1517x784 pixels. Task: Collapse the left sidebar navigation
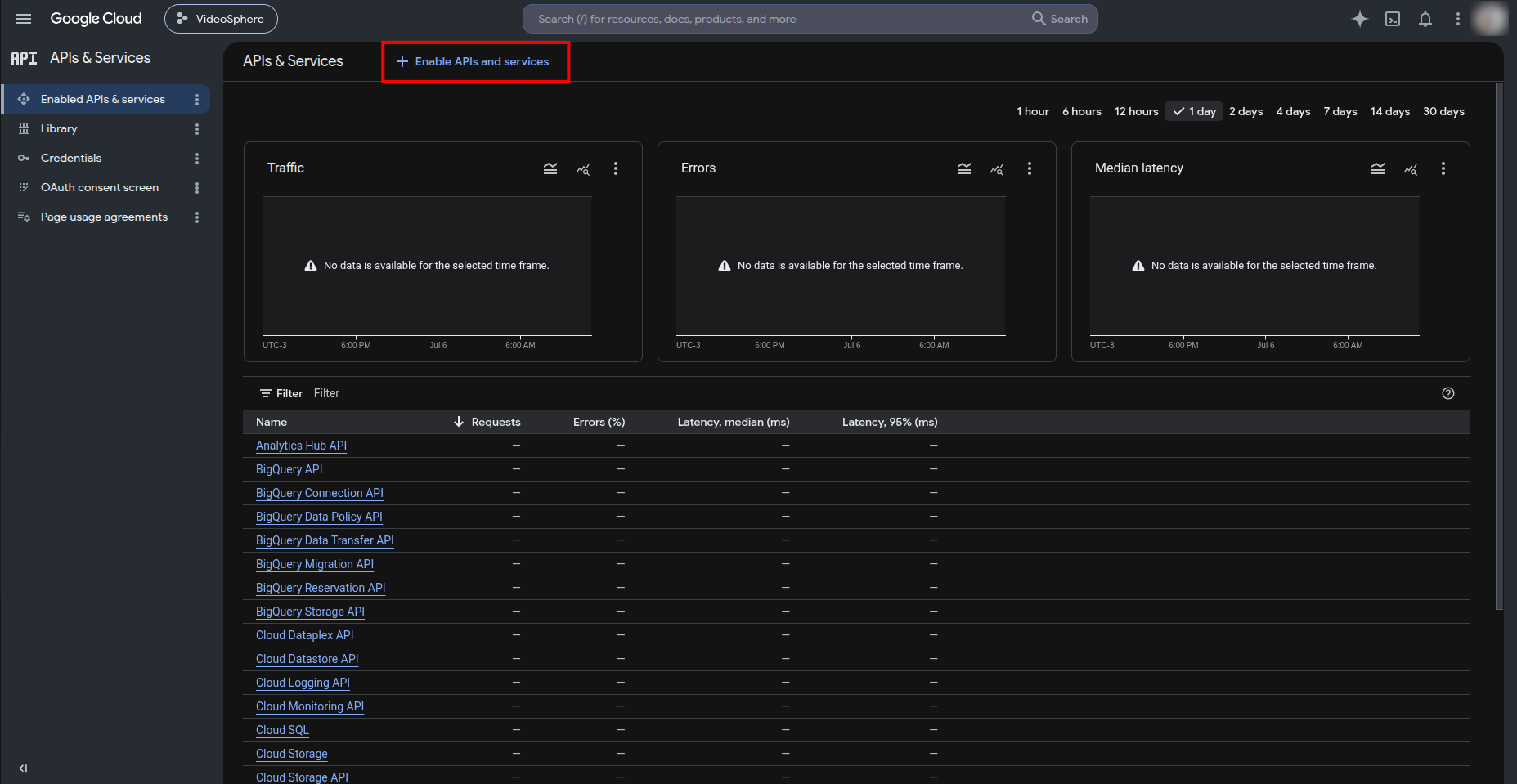[x=23, y=768]
